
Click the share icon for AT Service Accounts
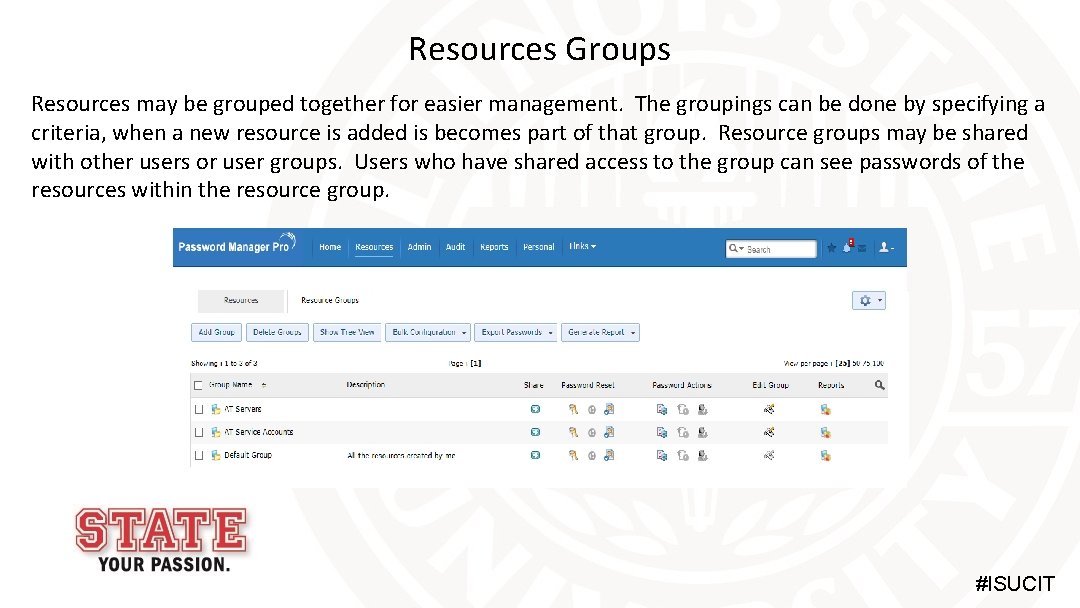click(535, 432)
